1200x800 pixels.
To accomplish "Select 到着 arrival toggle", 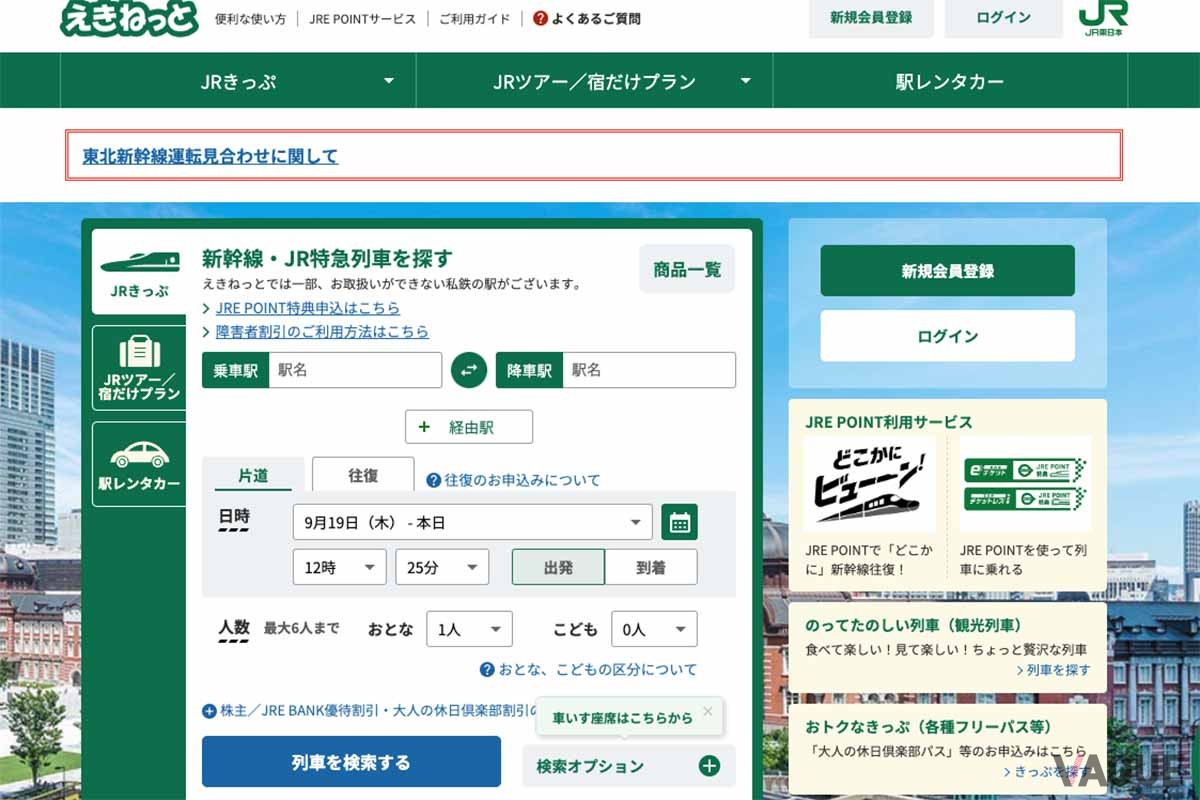I will tap(651, 567).
